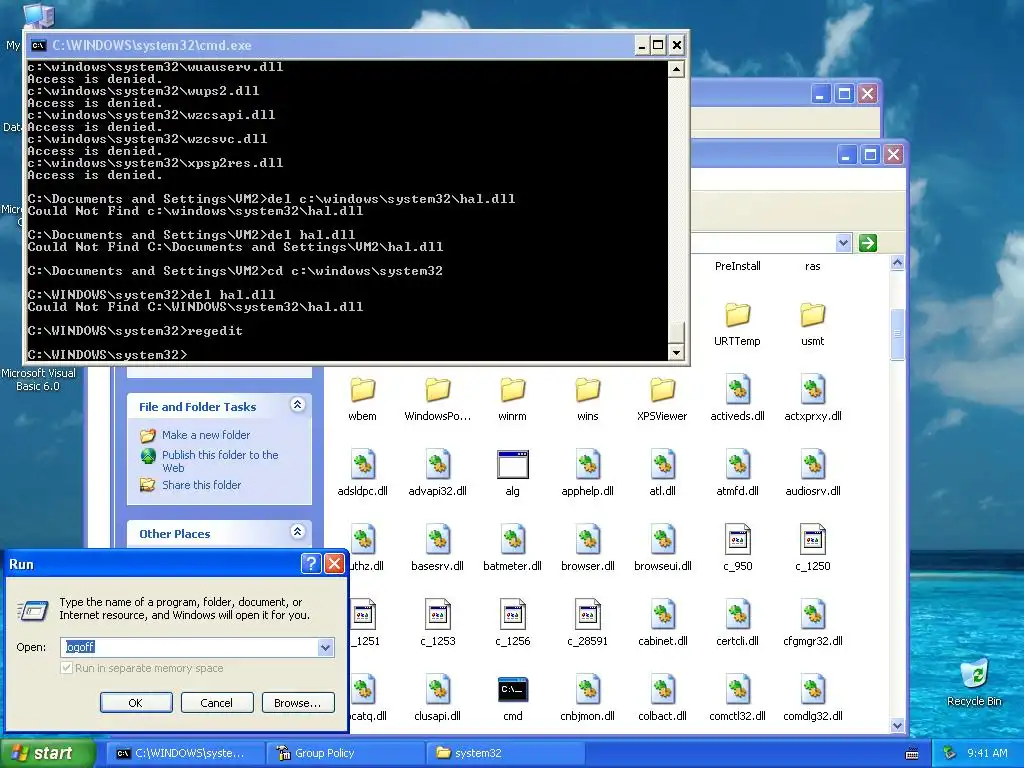Select comctl32.dll file icon
The image size is (1024, 768).
[737, 690]
